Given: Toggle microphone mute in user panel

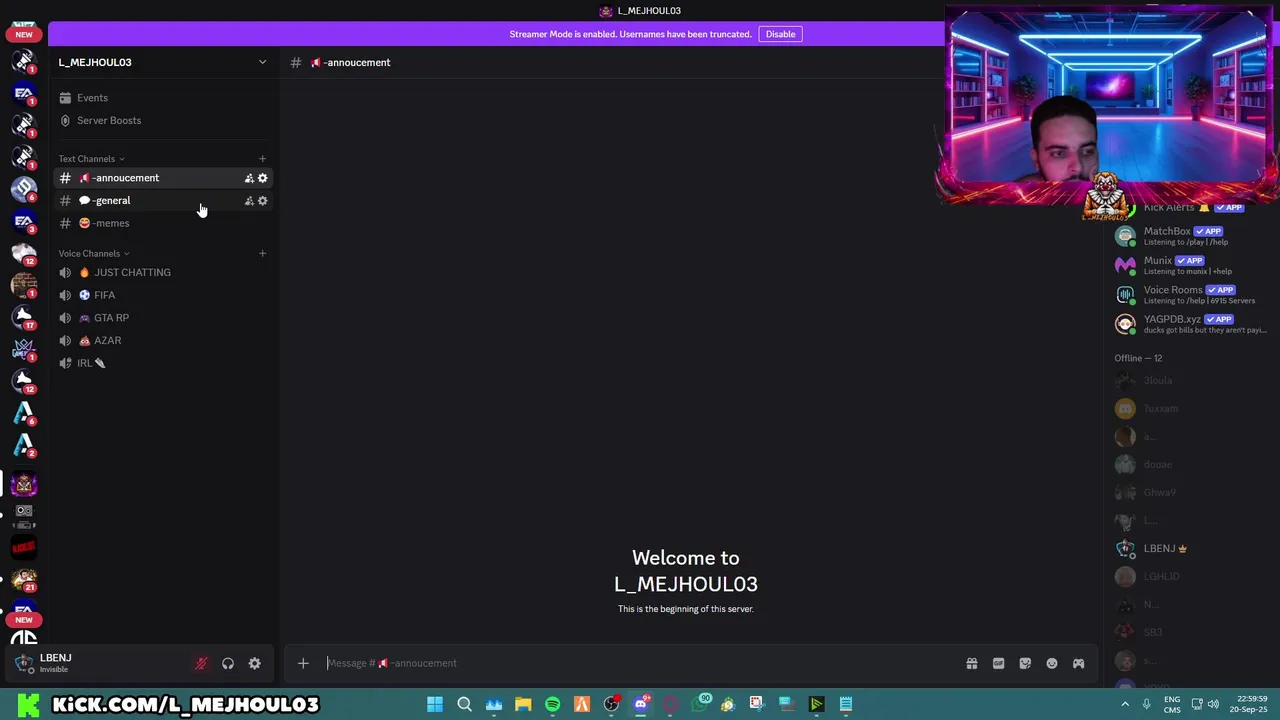Looking at the screenshot, I should pos(201,664).
